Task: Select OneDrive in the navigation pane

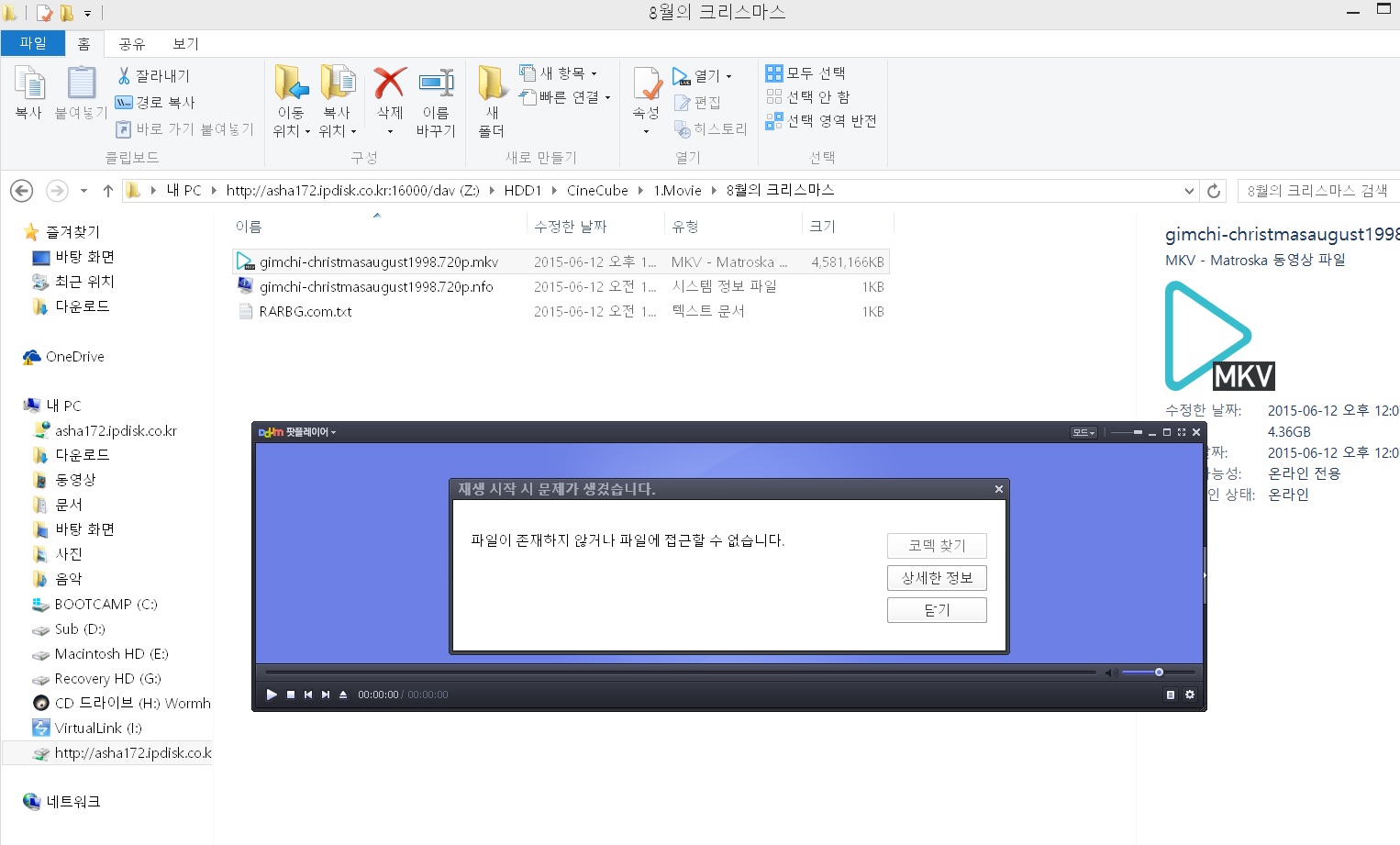Action: tap(63, 357)
